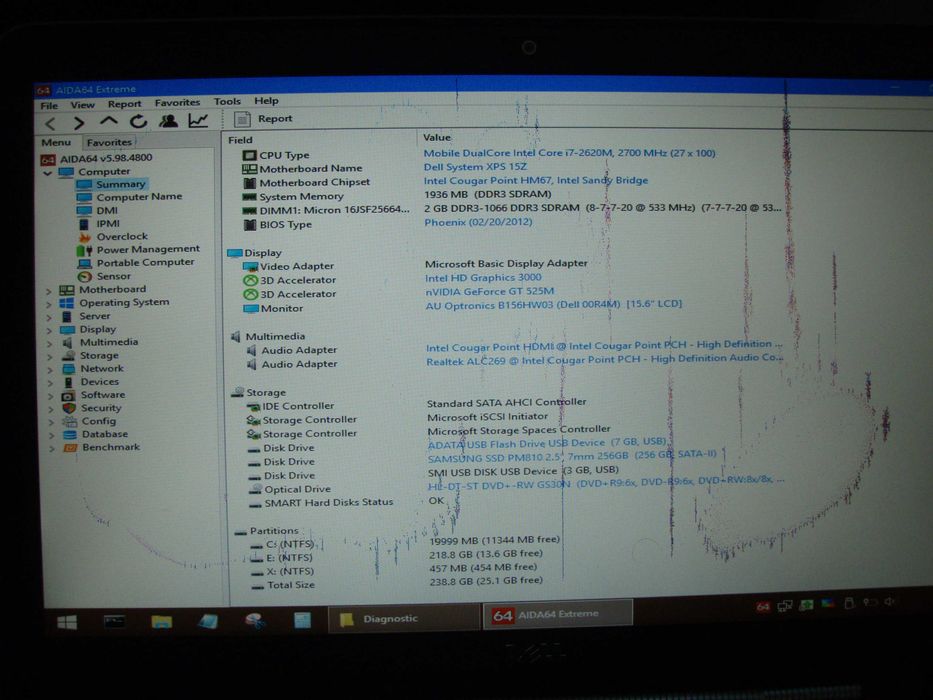The height and width of the screenshot is (700, 933).
Task: Expand the Server tree node
Action: (49, 317)
